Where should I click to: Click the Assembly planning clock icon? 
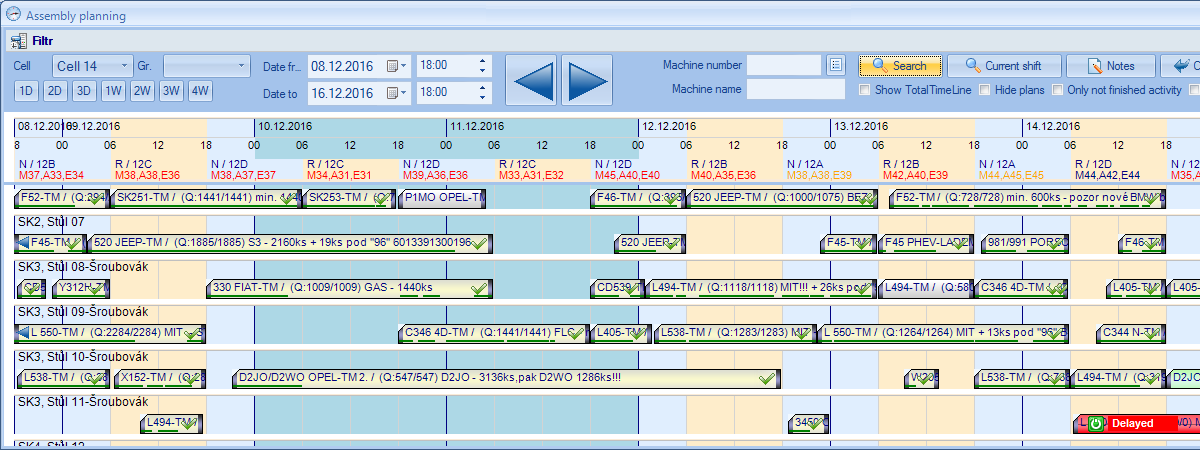[x=13, y=15]
